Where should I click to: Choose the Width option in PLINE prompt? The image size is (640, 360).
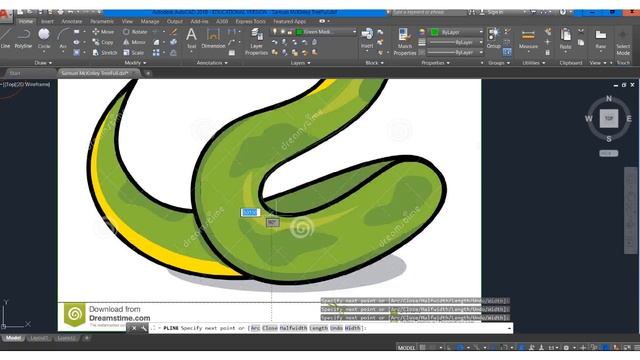tap(353, 328)
